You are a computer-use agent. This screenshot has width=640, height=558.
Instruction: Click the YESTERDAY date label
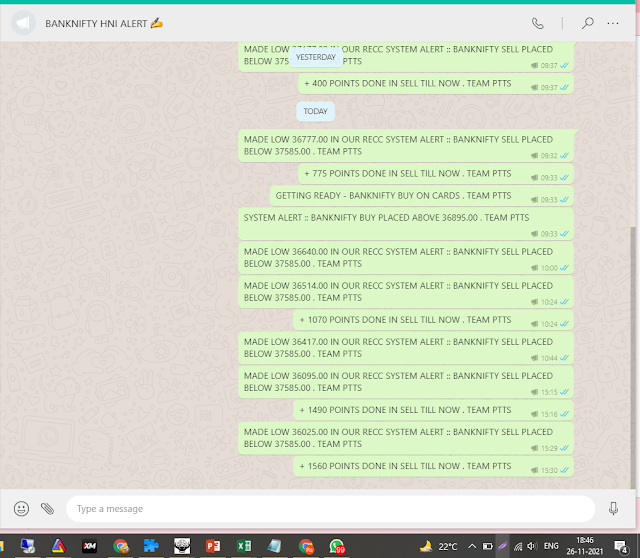316,57
